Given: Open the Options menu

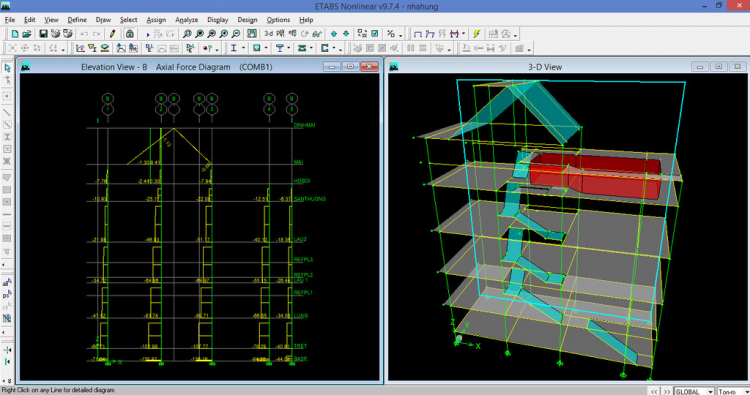Looking at the screenshot, I should 278,20.
